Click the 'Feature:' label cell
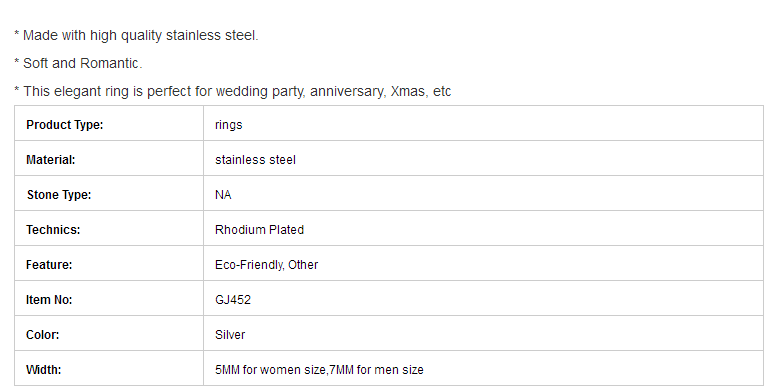 (109, 263)
